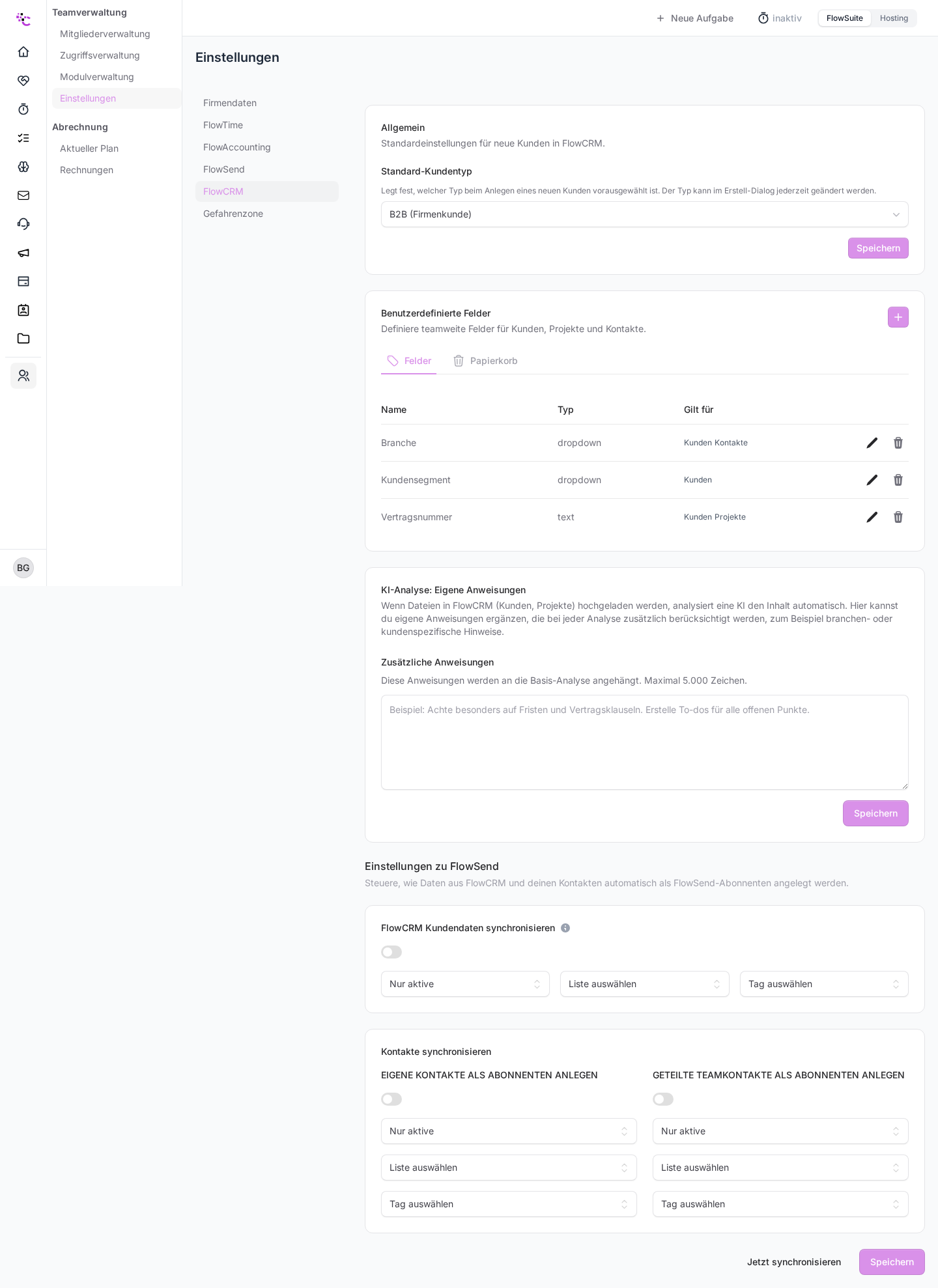
Task: Focus the Zusätzliche Anweisungen text area
Action: click(x=645, y=742)
